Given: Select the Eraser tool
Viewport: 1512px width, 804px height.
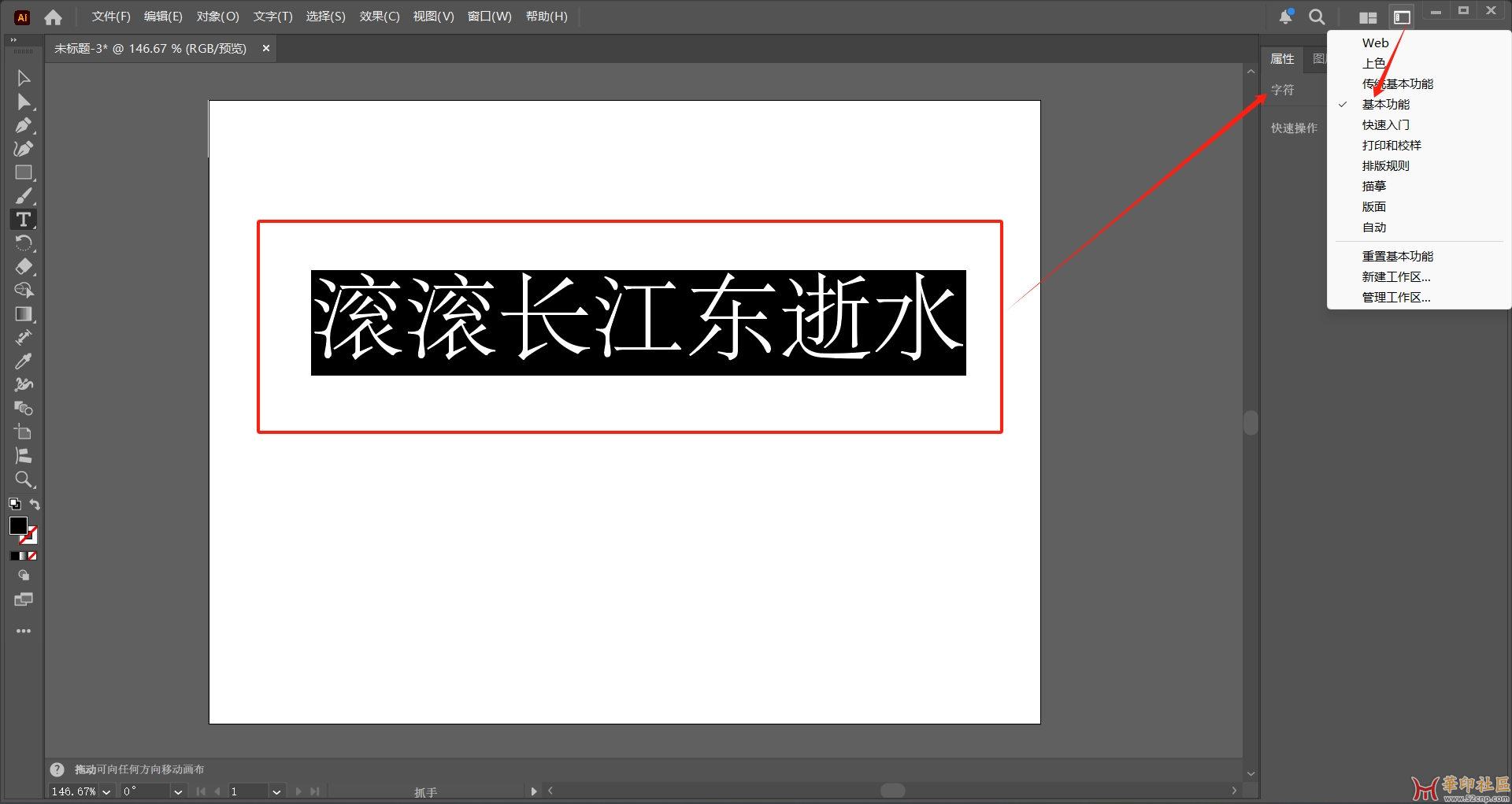Looking at the screenshot, I should pyautogui.click(x=24, y=266).
